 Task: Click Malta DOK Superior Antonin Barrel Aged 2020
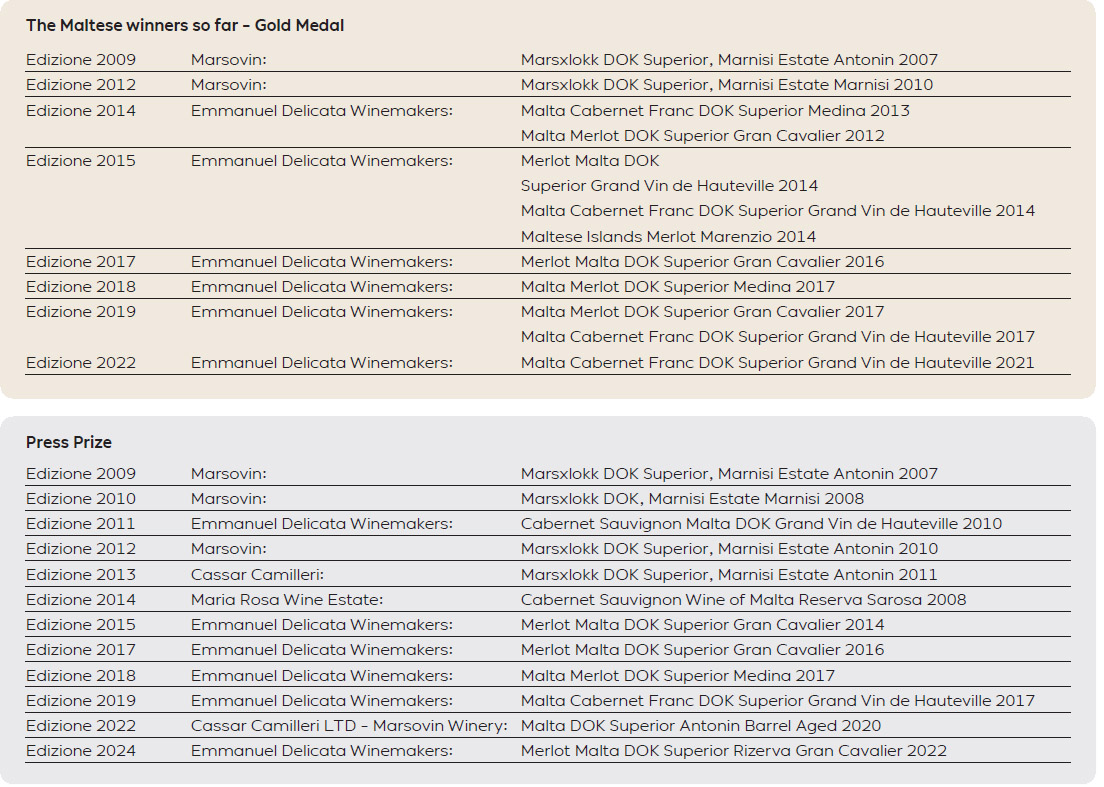(x=701, y=726)
